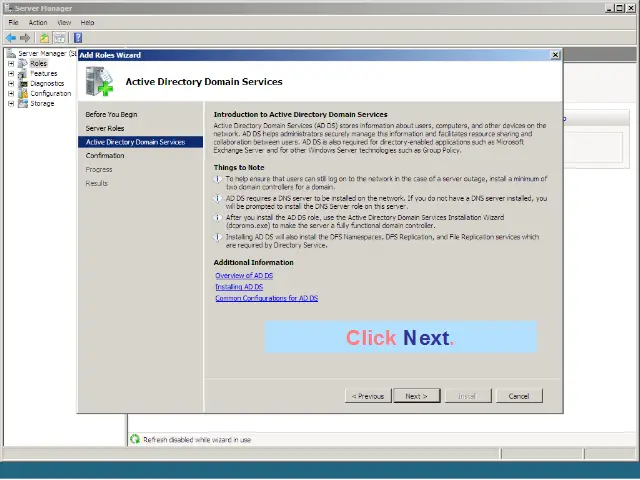Click the Cancel button

click(x=519, y=396)
